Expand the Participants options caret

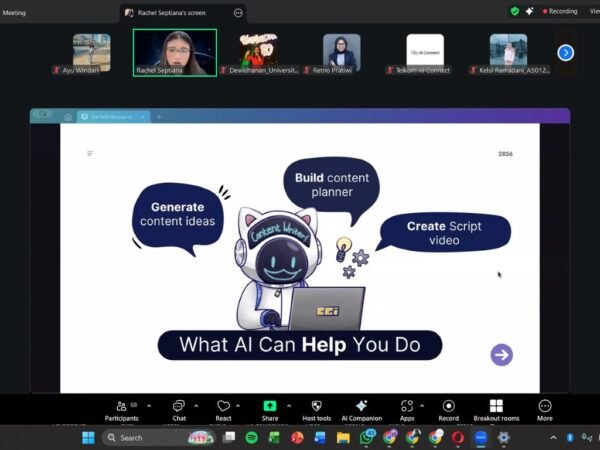[149, 406]
